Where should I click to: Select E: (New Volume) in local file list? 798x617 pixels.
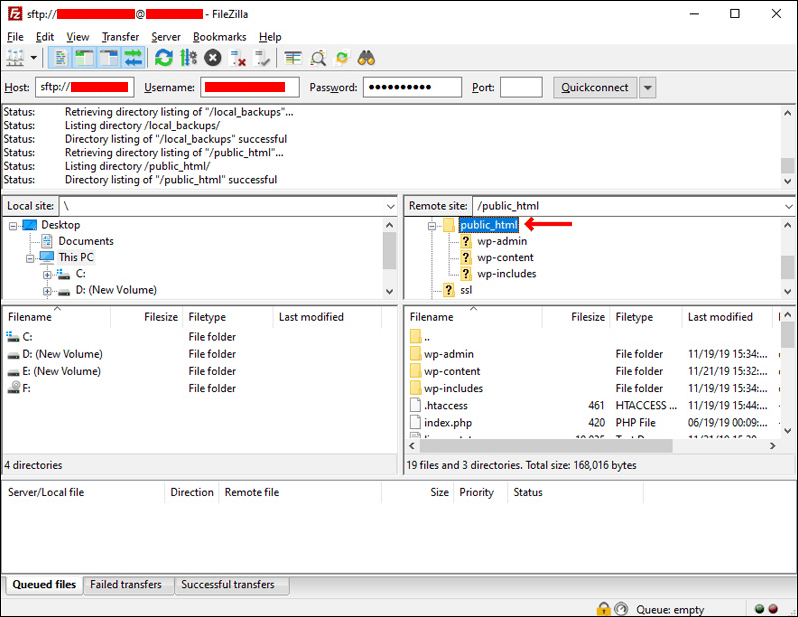click(x=62, y=371)
